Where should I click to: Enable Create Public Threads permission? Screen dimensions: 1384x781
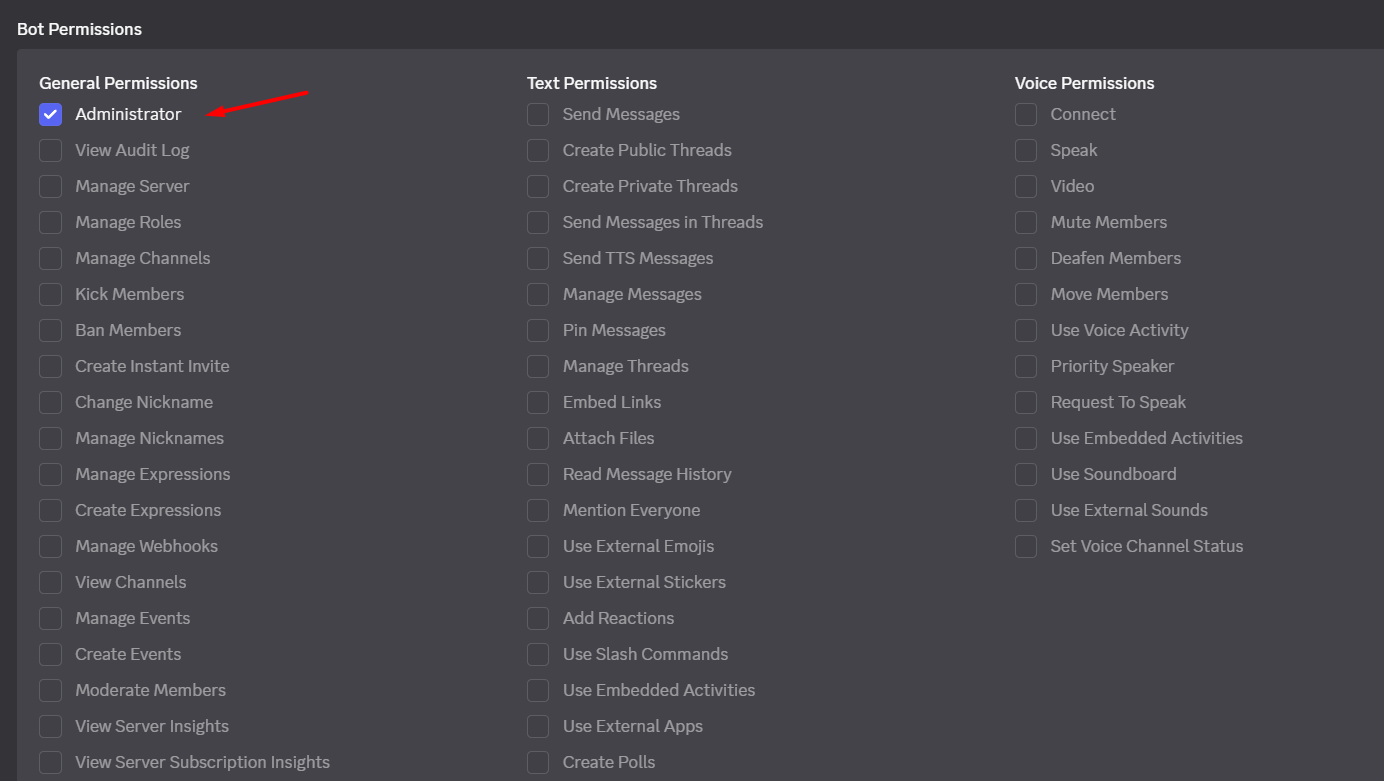pyautogui.click(x=538, y=150)
